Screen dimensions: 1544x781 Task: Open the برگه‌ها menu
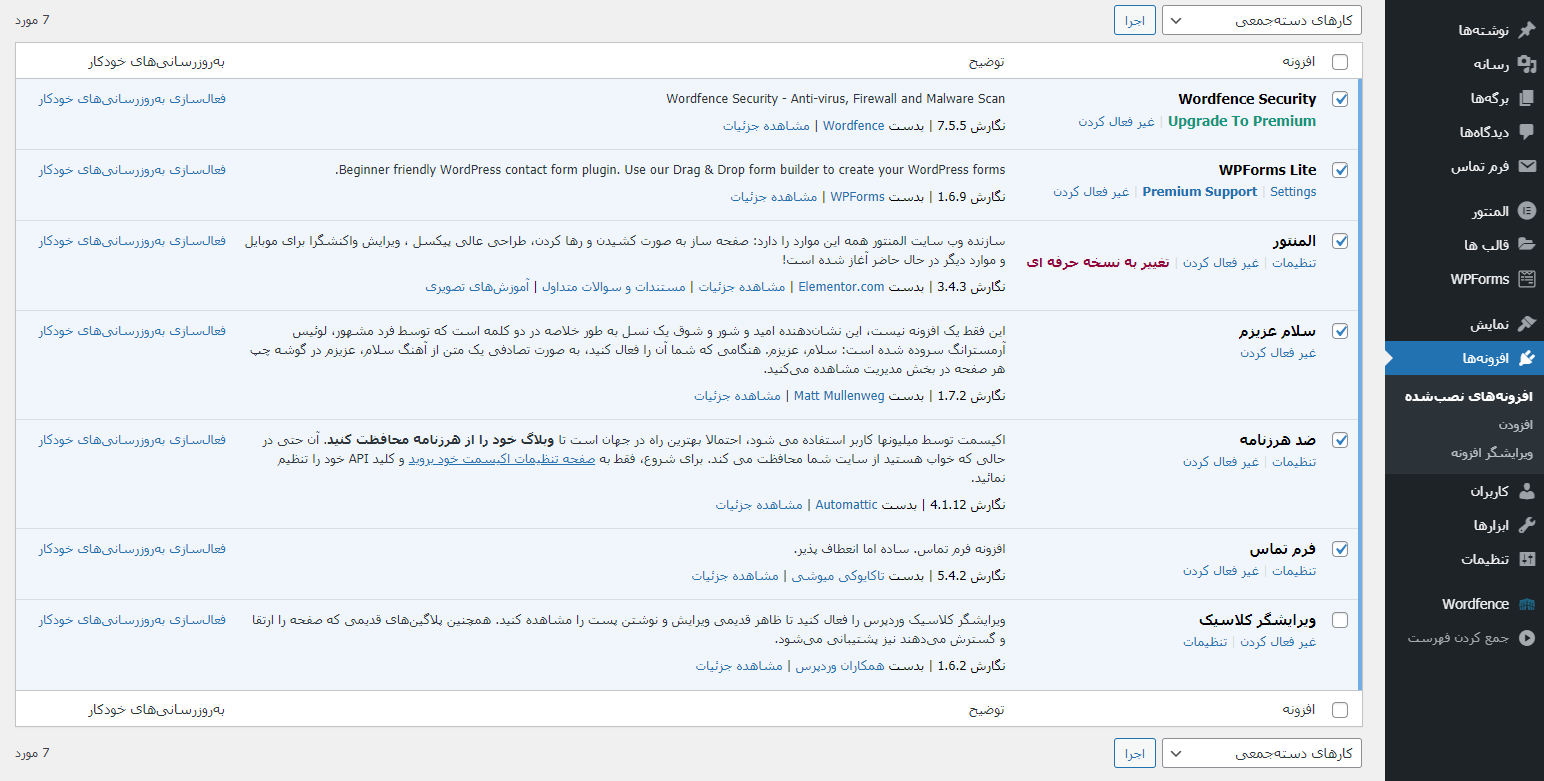pos(1464,98)
